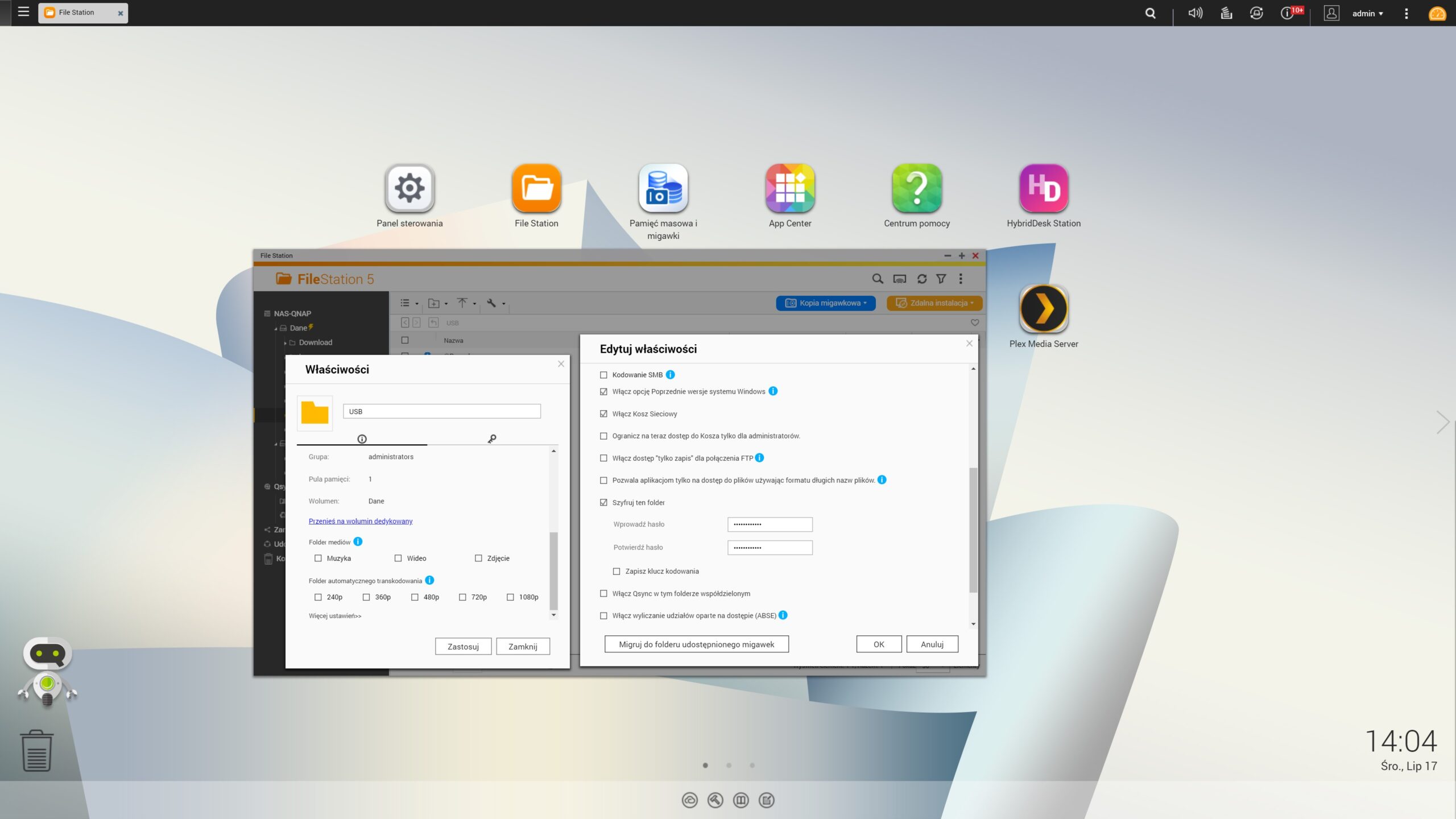Open the dashboard gauge icon
Screen dimensions: 1456x819
1437,13
